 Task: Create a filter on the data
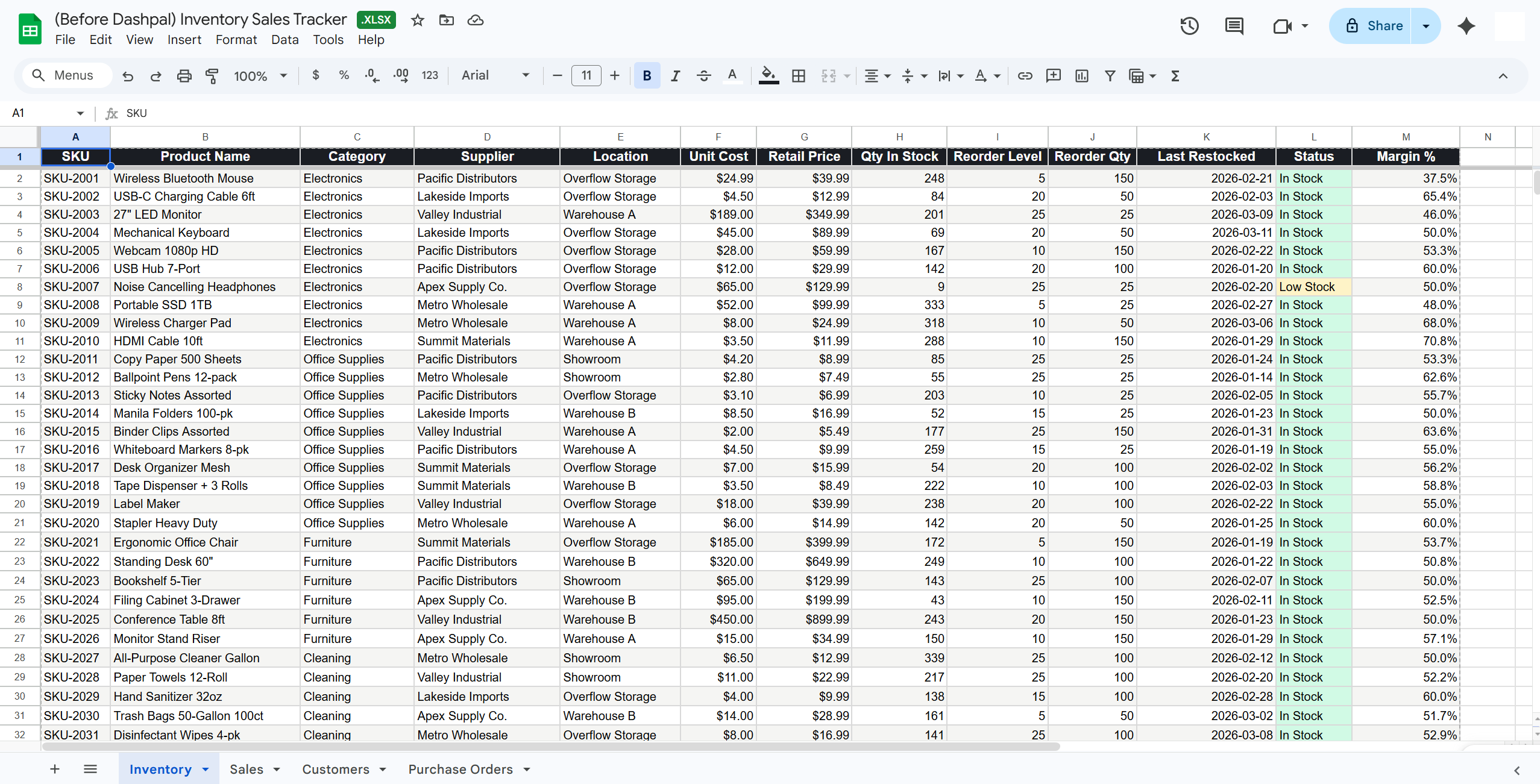pyautogui.click(x=1110, y=75)
